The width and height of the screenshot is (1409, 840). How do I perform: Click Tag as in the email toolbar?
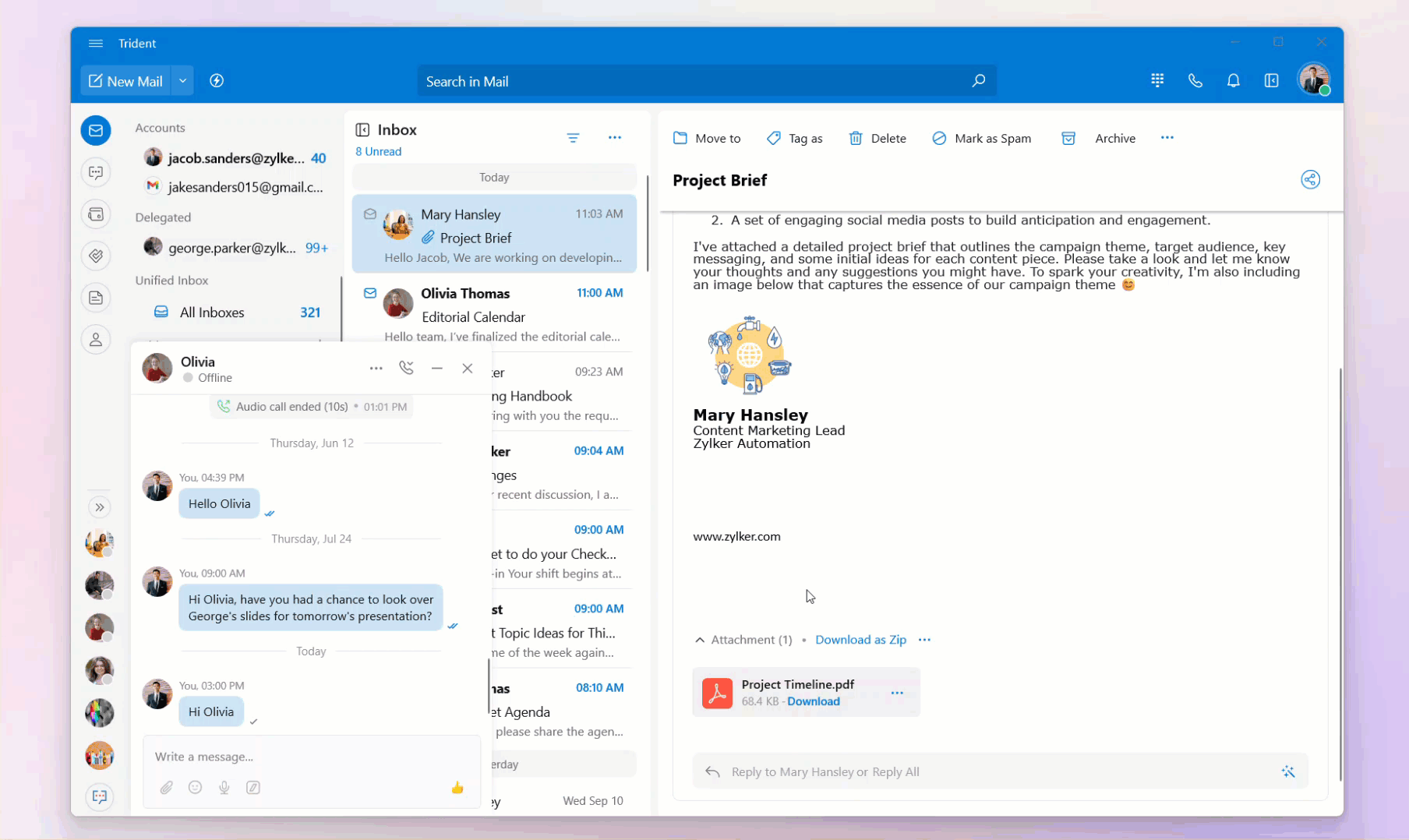794,138
